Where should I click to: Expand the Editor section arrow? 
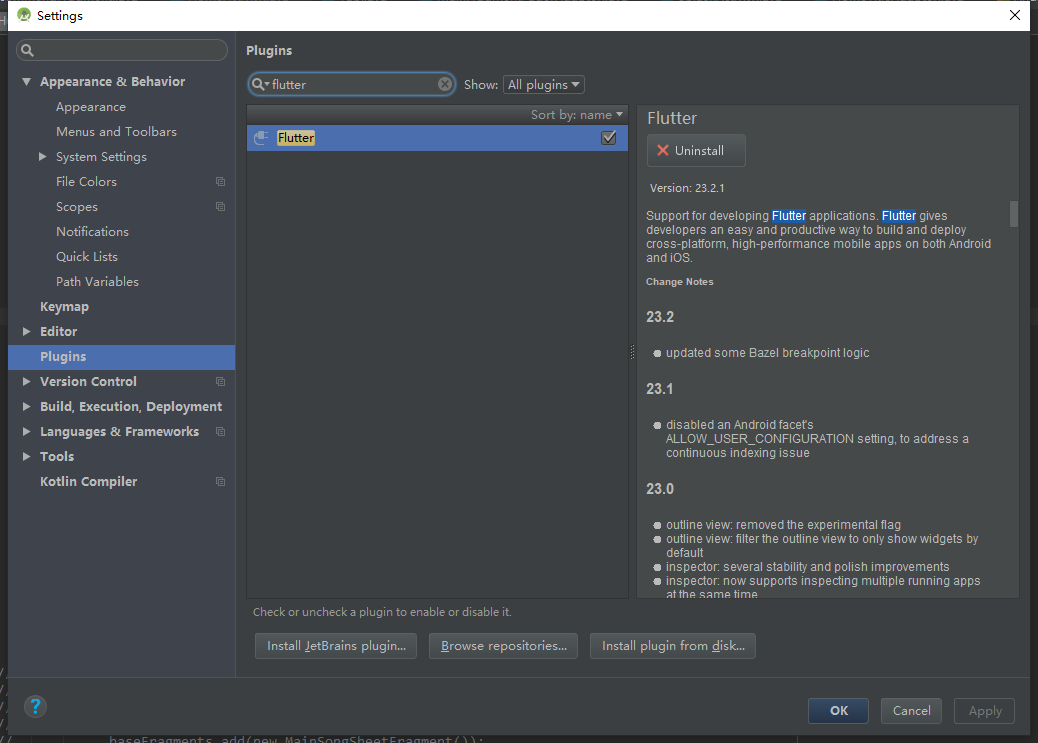click(x=26, y=331)
